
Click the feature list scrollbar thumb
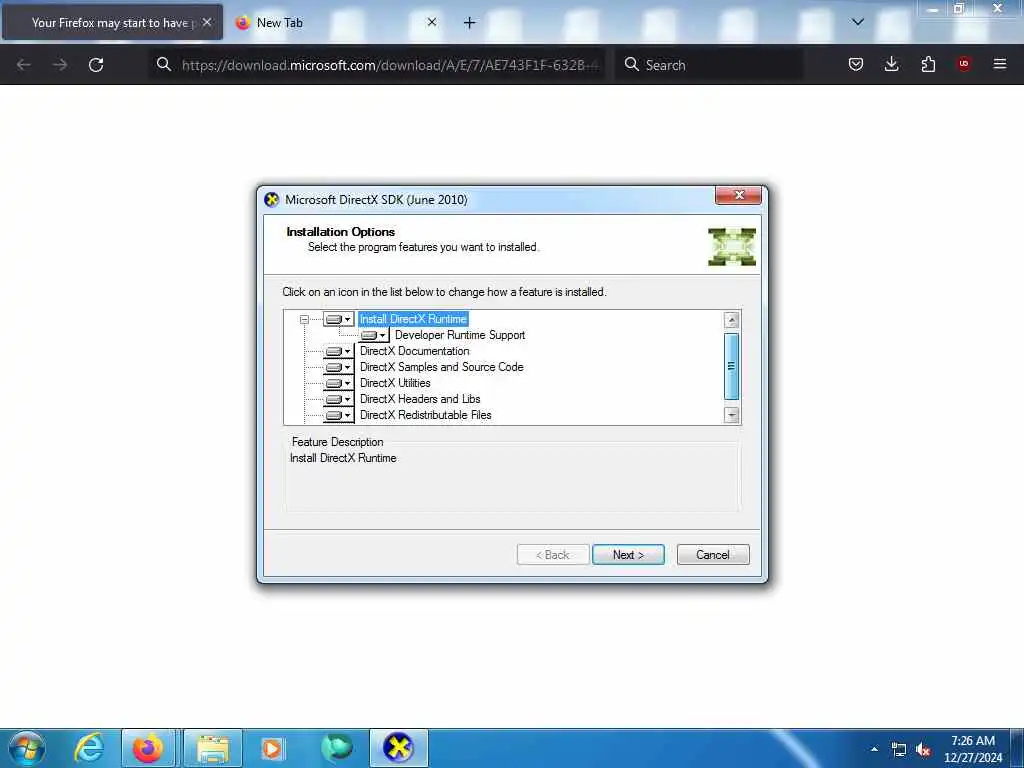(731, 366)
